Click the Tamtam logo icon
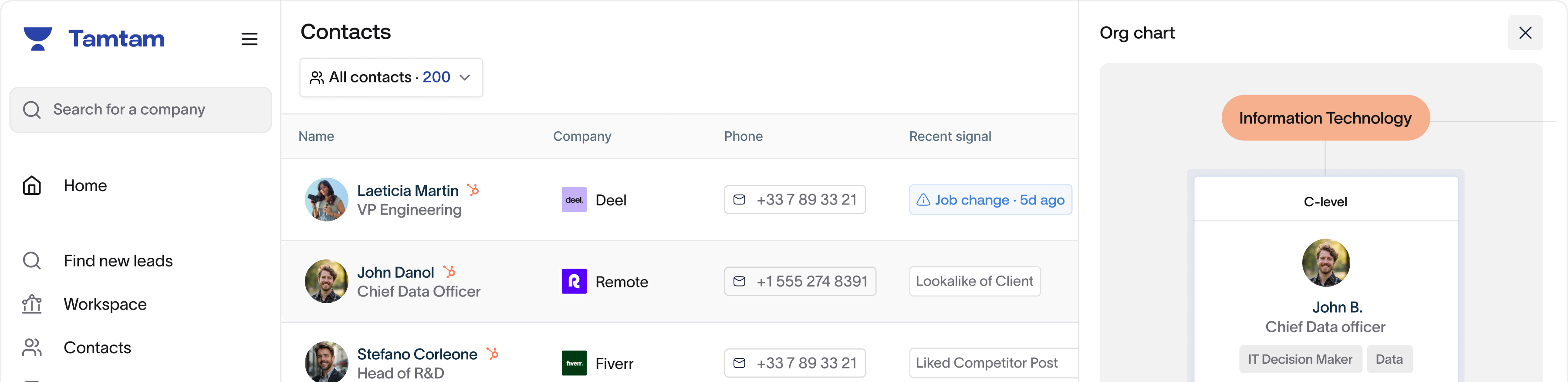This screenshot has height=382, width=1568. 38,38
